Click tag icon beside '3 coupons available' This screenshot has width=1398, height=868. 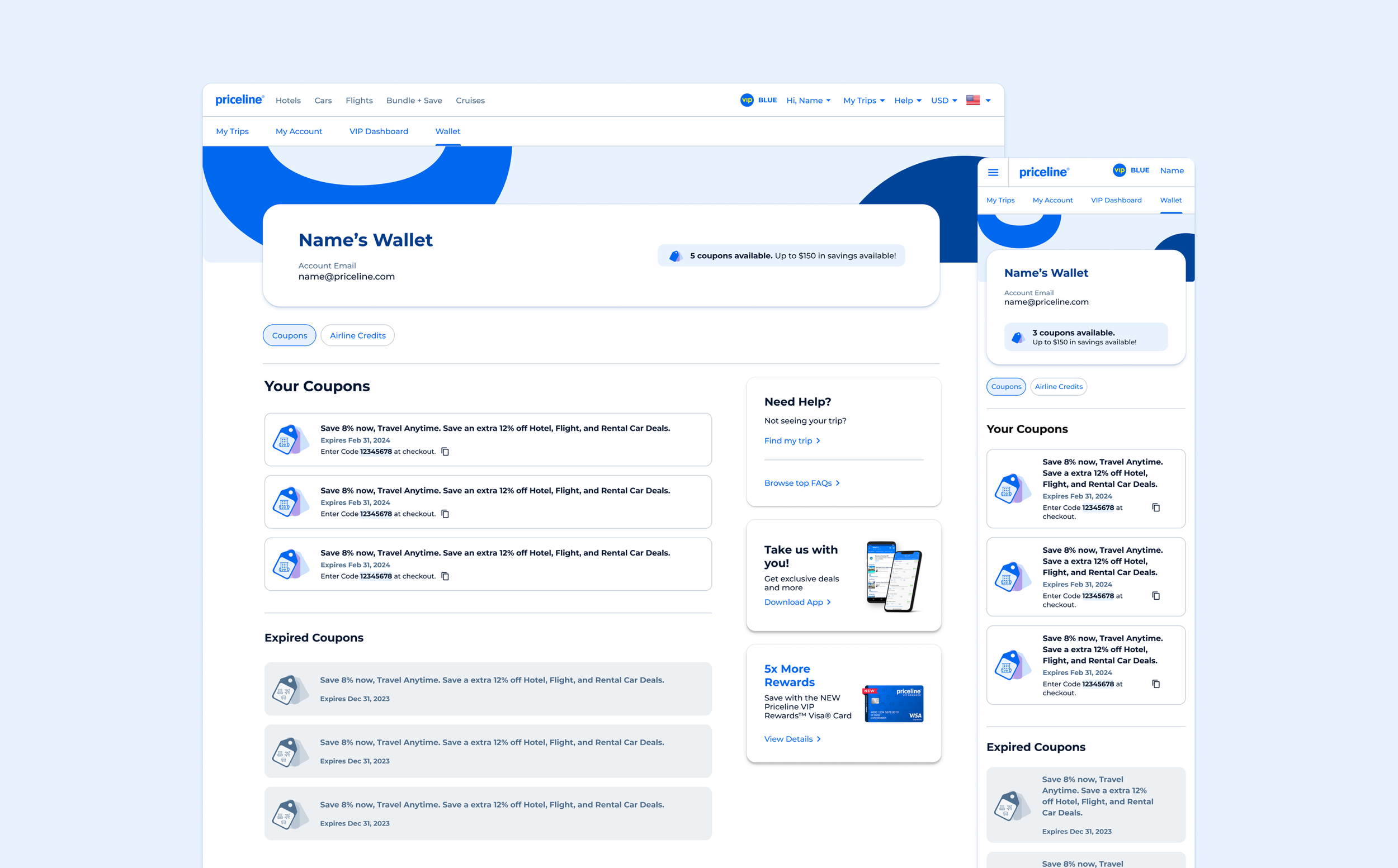1018,337
